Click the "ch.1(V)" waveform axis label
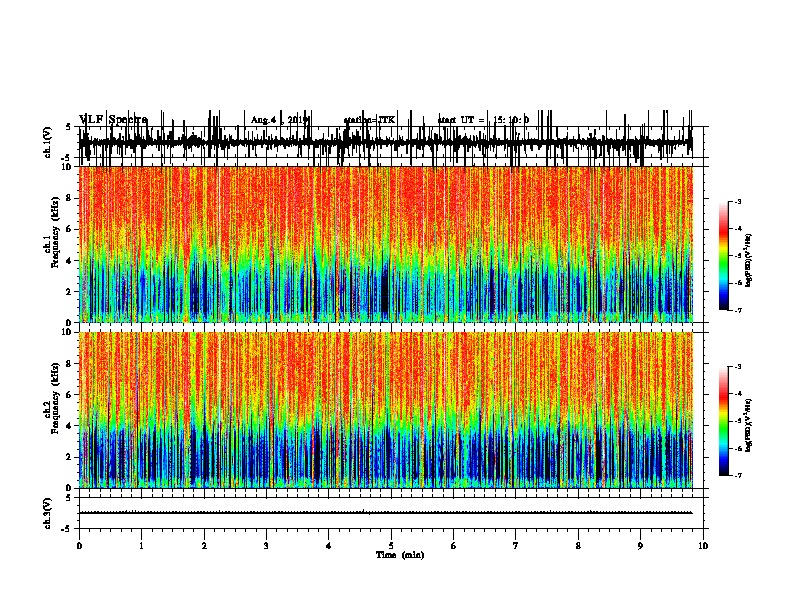792x612 pixels. [x=48, y=142]
